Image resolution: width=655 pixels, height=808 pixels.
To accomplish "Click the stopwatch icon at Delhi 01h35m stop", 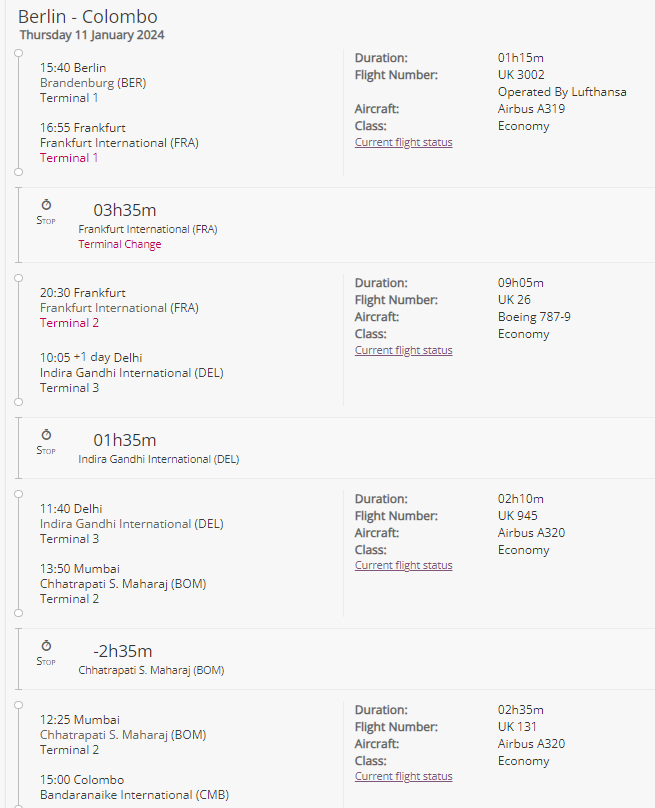I will pos(46,434).
